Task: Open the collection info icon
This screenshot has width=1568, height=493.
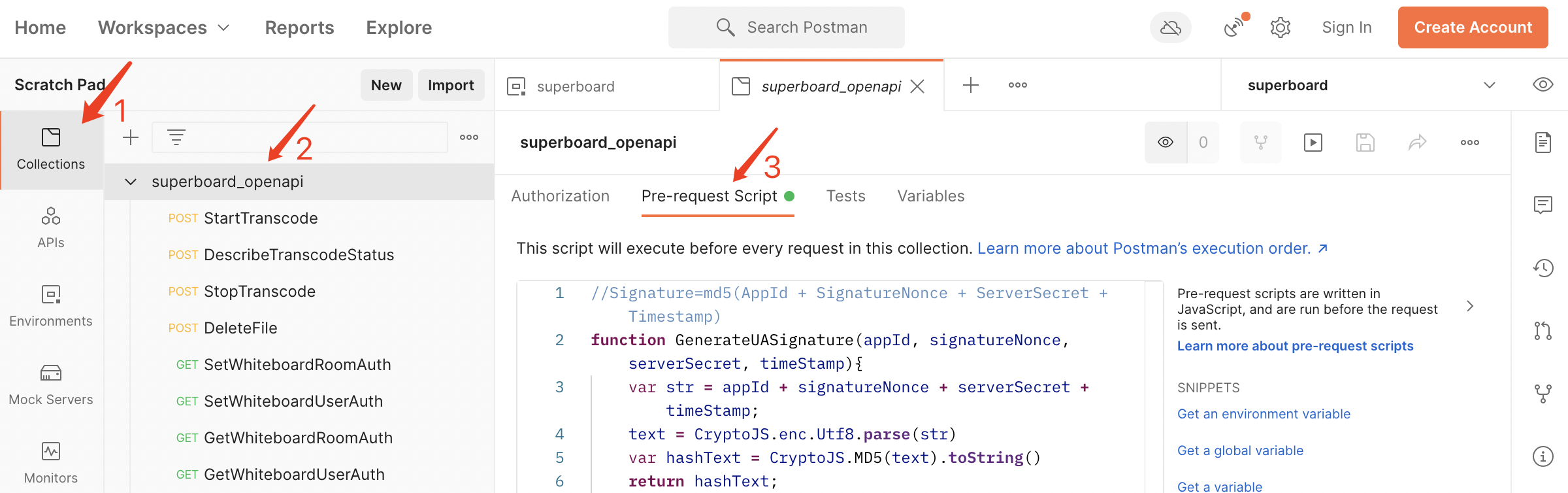Action: 1543,456
